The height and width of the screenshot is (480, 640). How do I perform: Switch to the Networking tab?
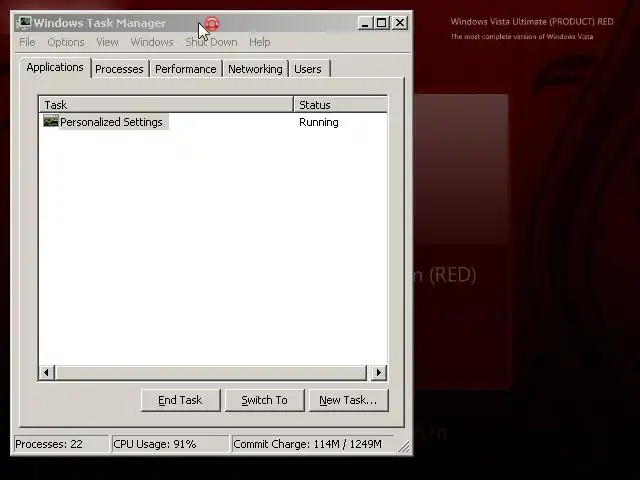pos(255,69)
